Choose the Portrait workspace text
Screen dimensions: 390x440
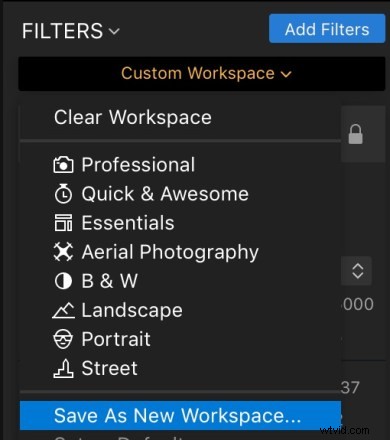pyautogui.click(x=116, y=339)
